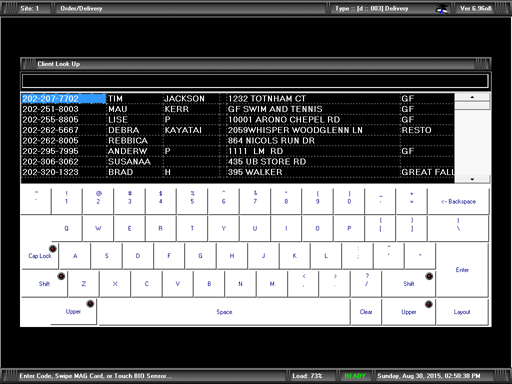Tap the P key
Viewport: 512px width, 384px height.
click(349, 228)
